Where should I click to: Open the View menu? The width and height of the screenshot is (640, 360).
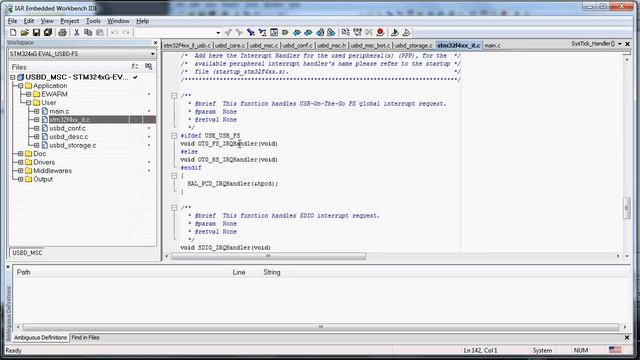[x=47, y=21]
